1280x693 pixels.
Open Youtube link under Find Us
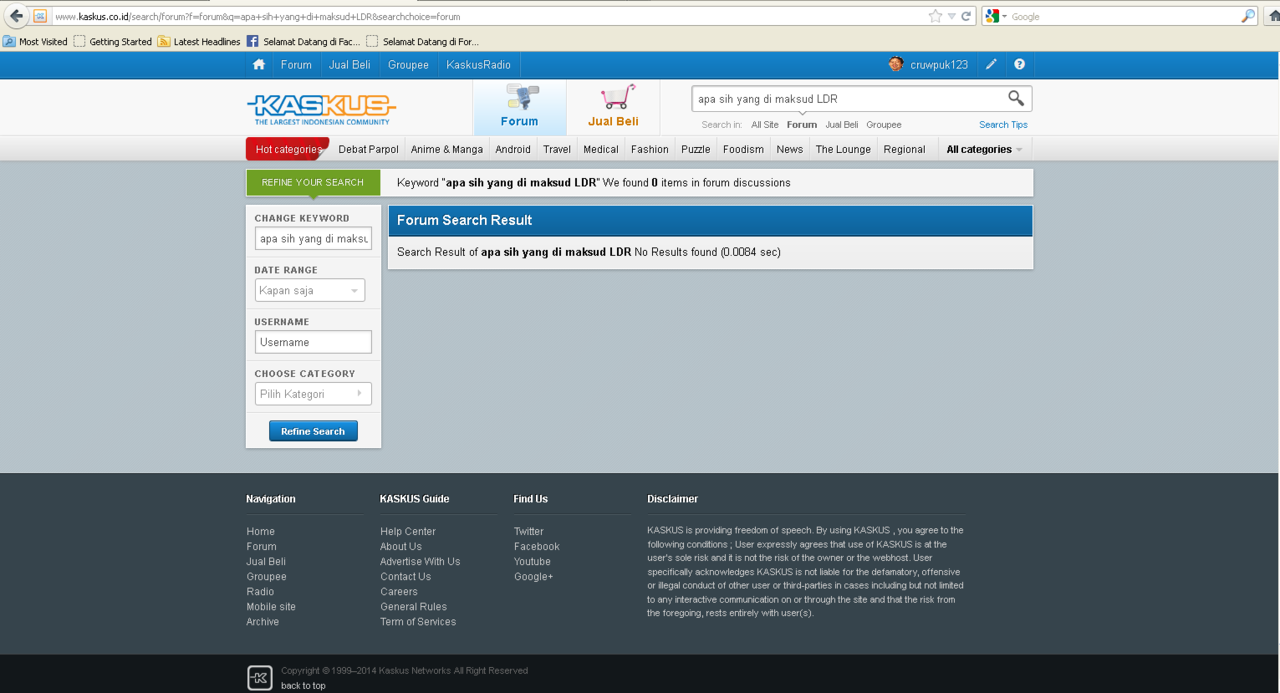coord(532,561)
